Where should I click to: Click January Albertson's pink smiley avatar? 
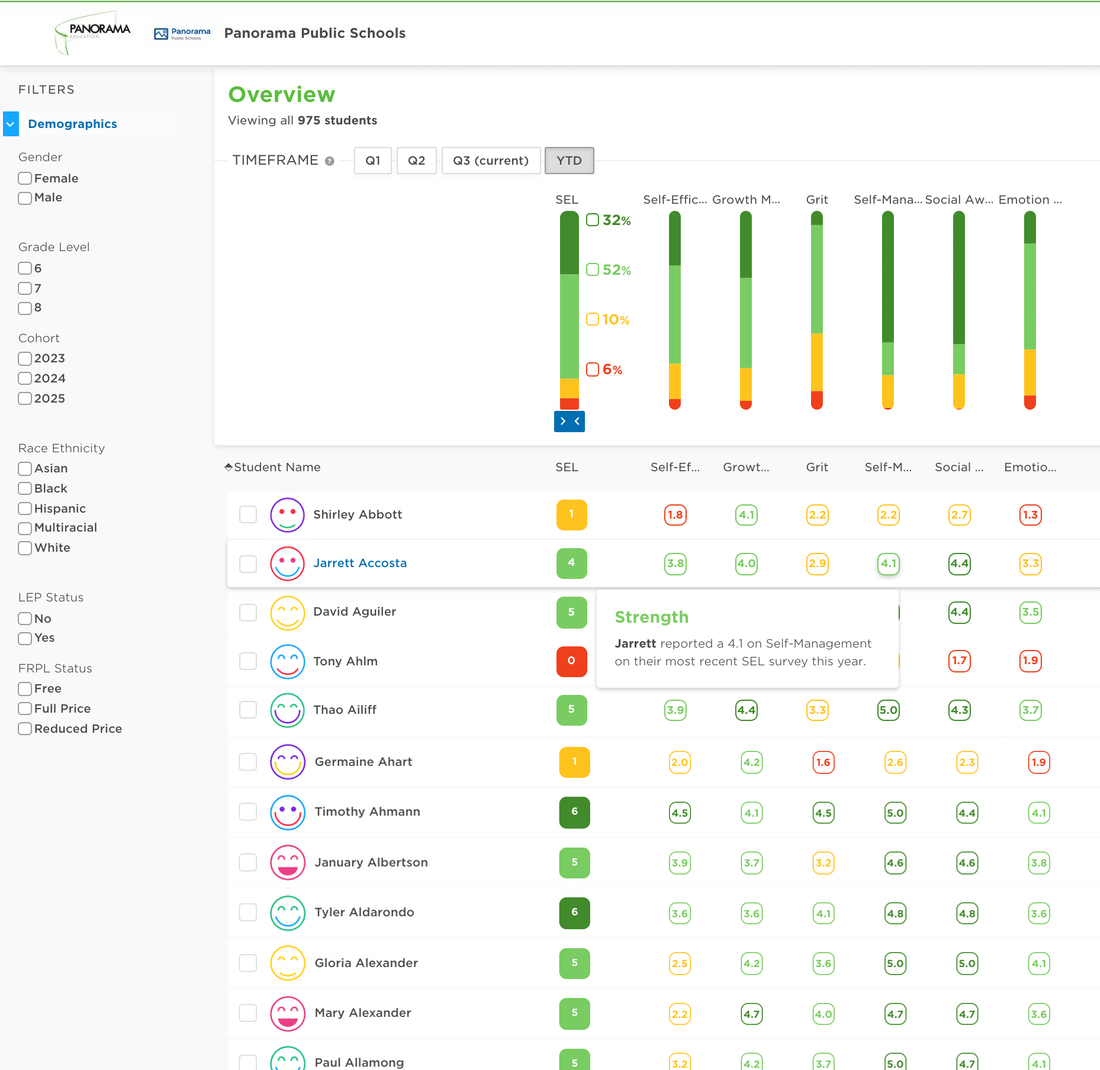(288, 862)
